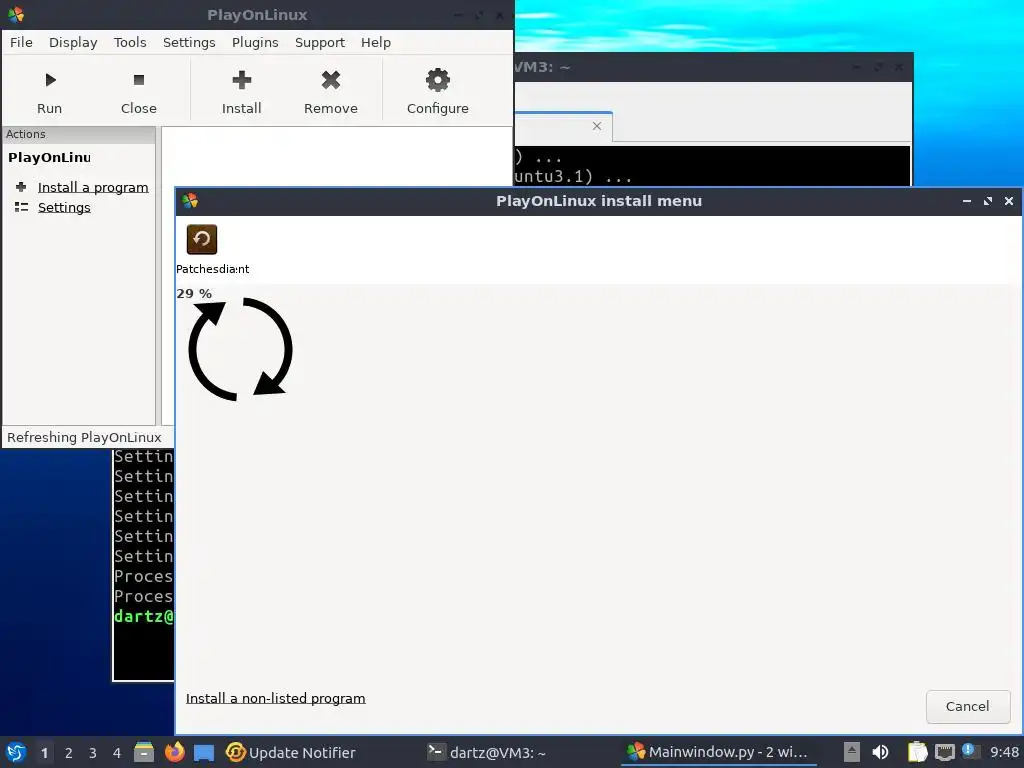Click the Close stop toolbar button
This screenshot has width=1024, height=768.
138,92
